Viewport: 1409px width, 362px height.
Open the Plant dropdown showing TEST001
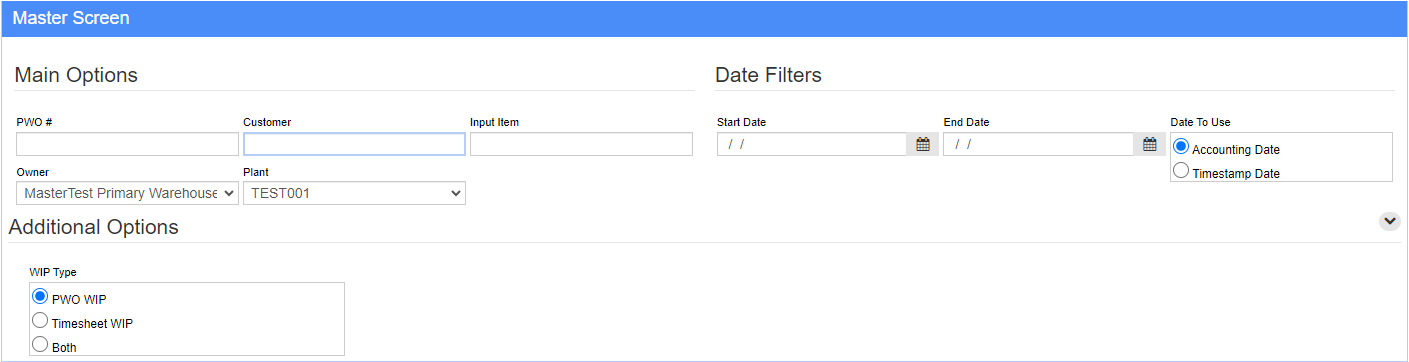tap(354, 193)
